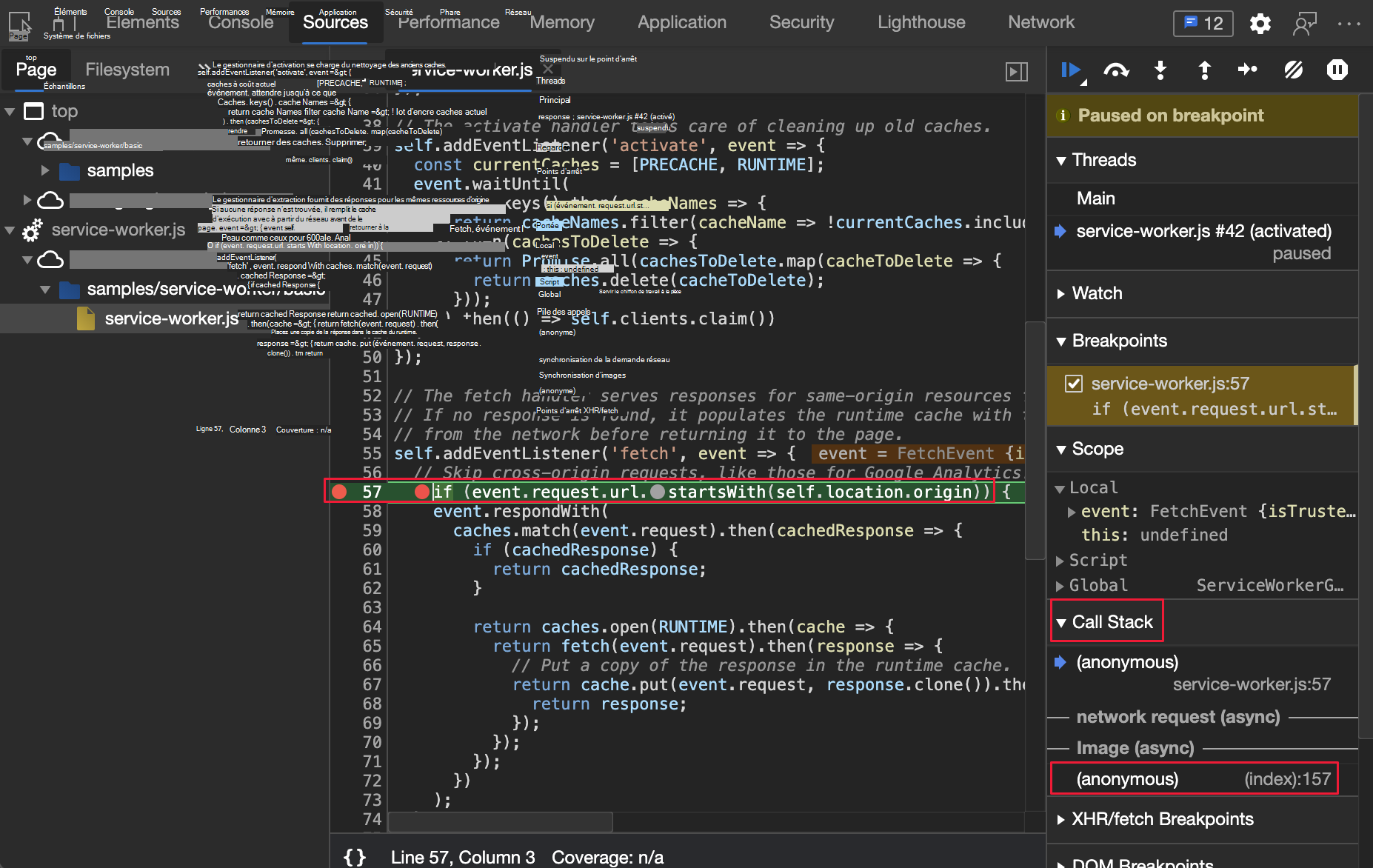
Task: Disable all breakpoints with the deactivate icon
Action: click(x=1294, y=70)
